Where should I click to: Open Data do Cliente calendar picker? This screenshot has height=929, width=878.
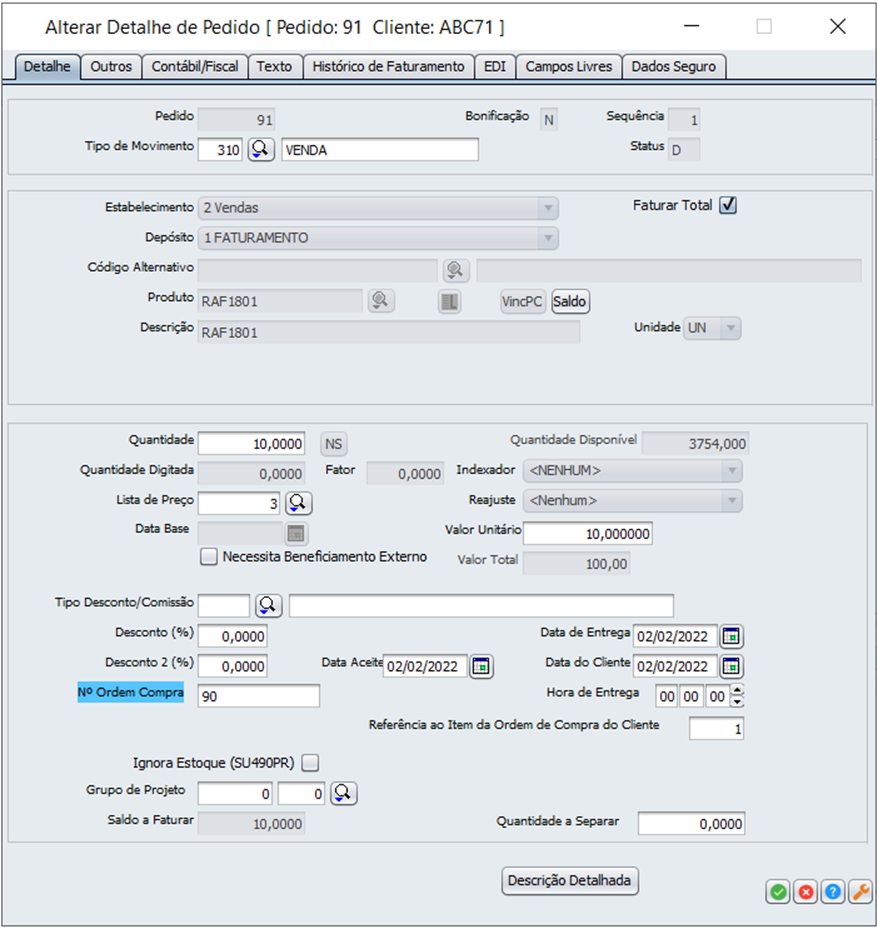pyautogui.click(x=732, y=666)
